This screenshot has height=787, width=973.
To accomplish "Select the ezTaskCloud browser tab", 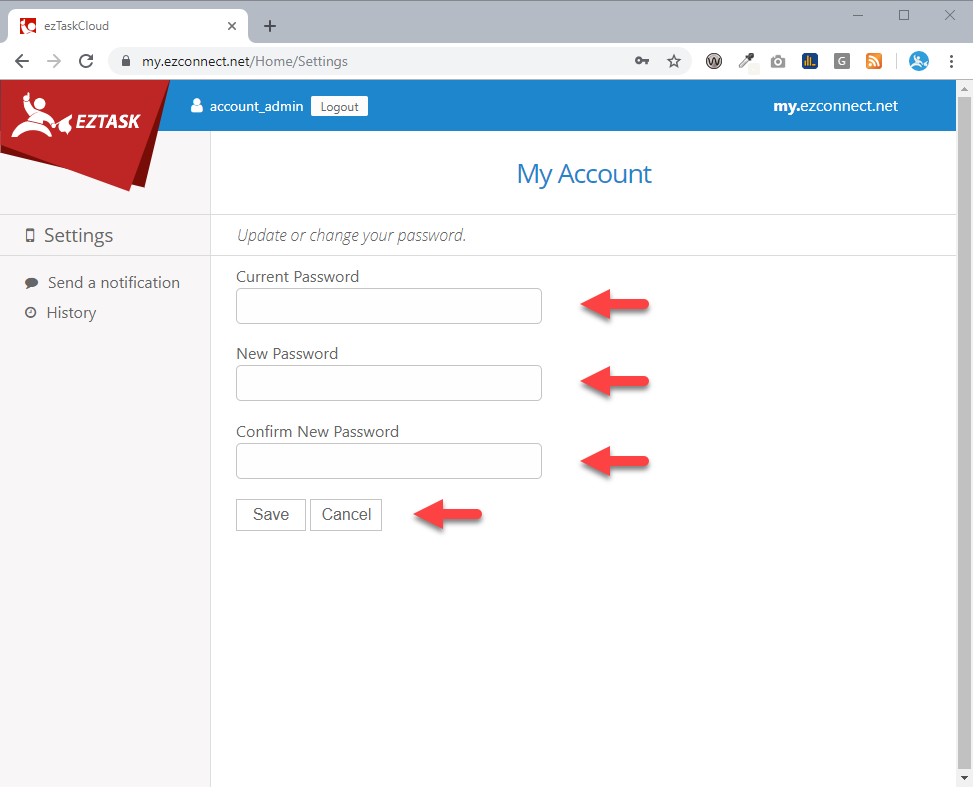I will [x=128, y=26].
